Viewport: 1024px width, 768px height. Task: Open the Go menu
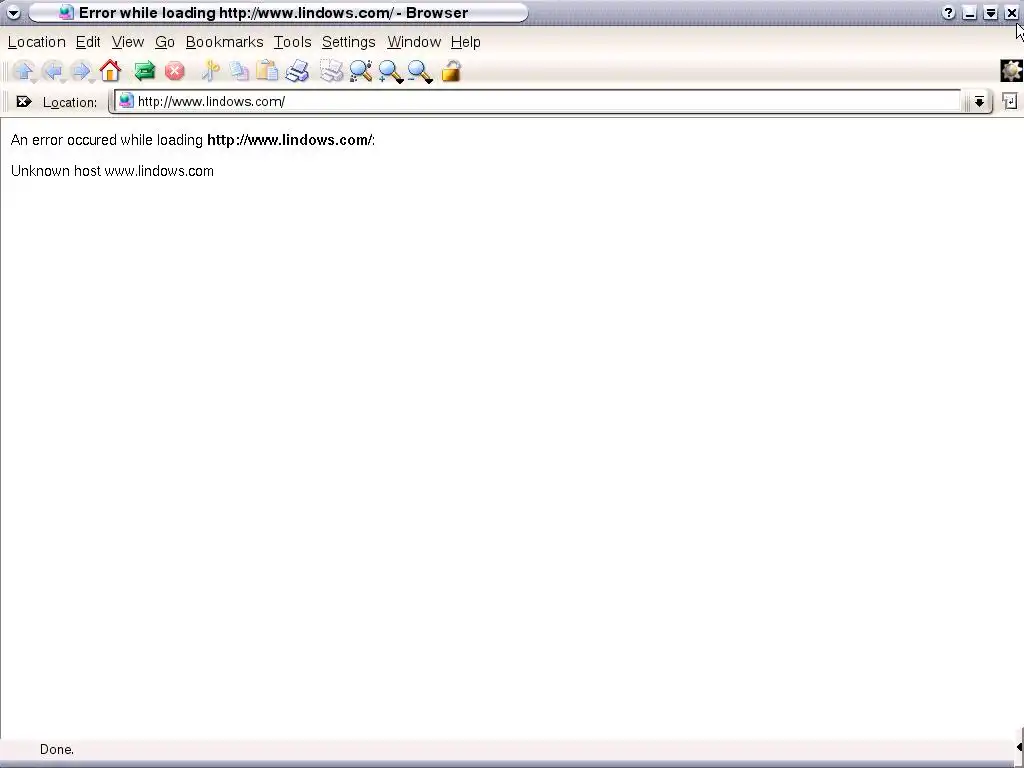tap(165, 42)
